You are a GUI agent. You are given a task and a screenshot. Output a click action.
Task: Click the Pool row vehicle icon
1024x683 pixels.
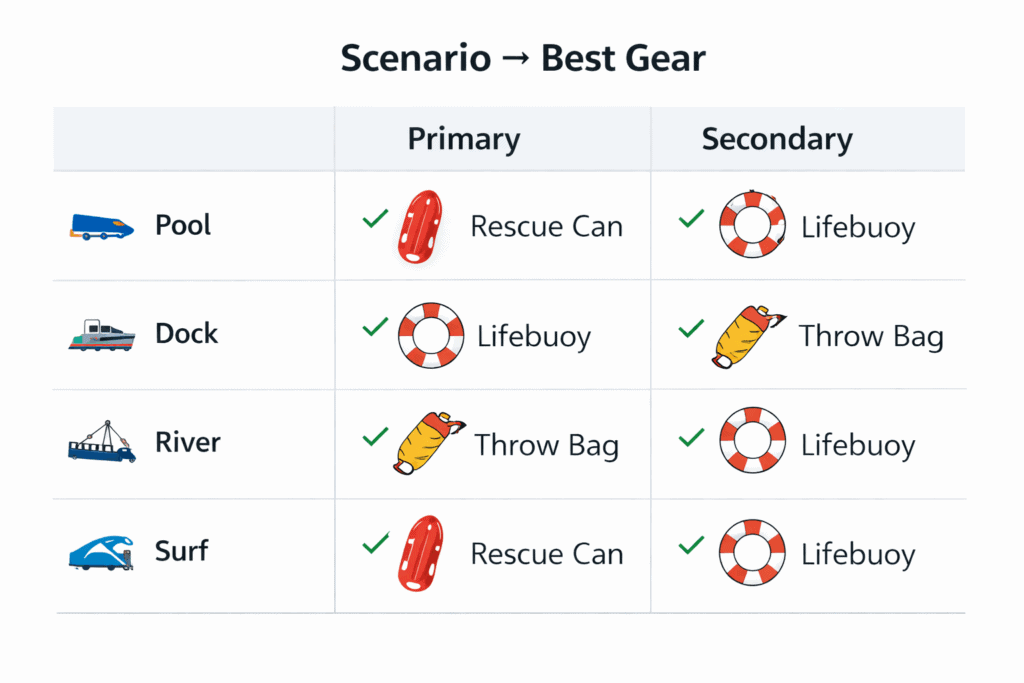click(x=101, y=226)
